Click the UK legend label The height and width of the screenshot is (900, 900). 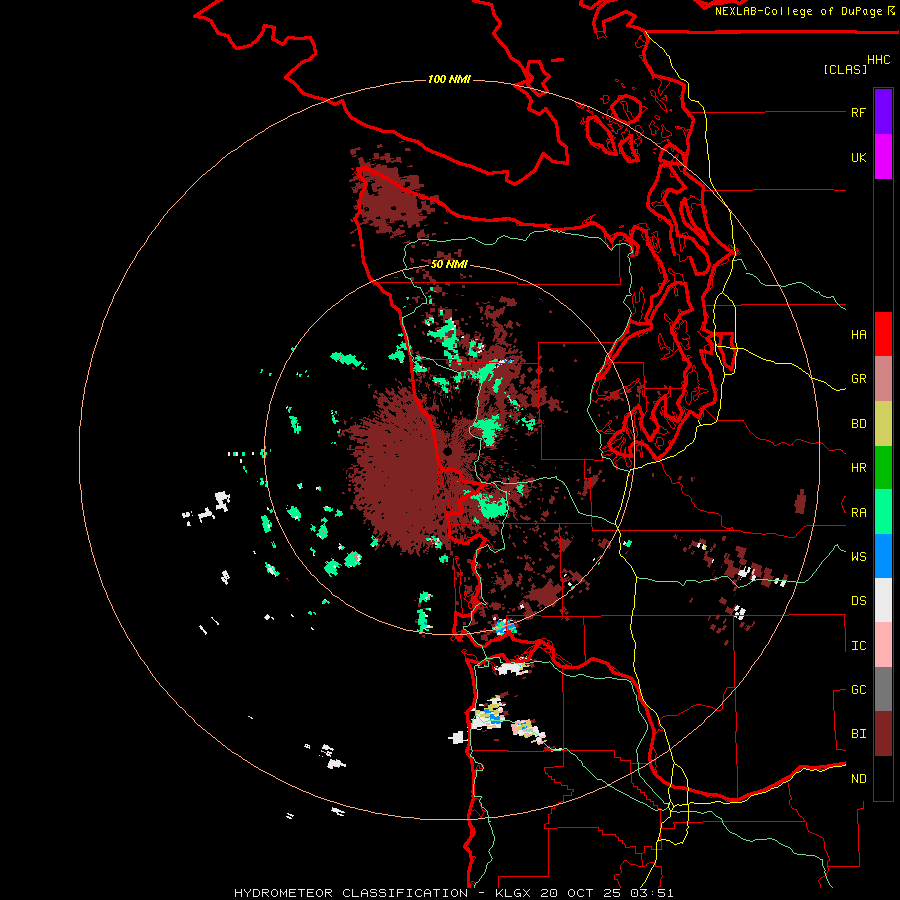click(x=858, y=157)
